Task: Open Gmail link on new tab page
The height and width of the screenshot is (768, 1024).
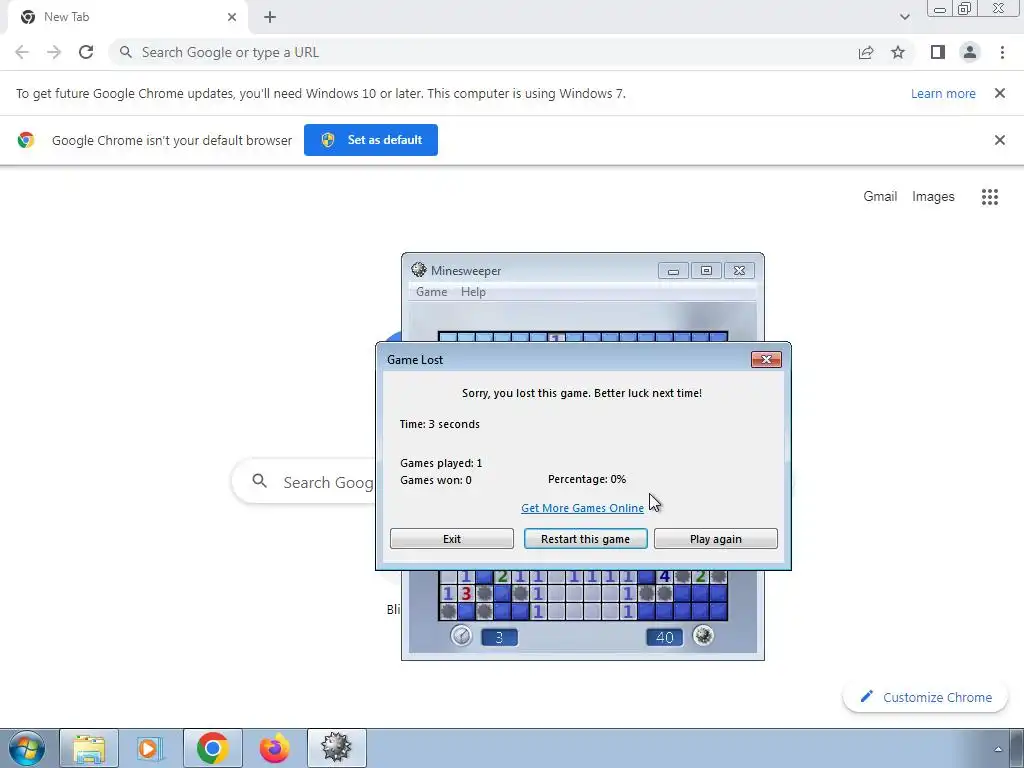Action: tap(880, 197)
